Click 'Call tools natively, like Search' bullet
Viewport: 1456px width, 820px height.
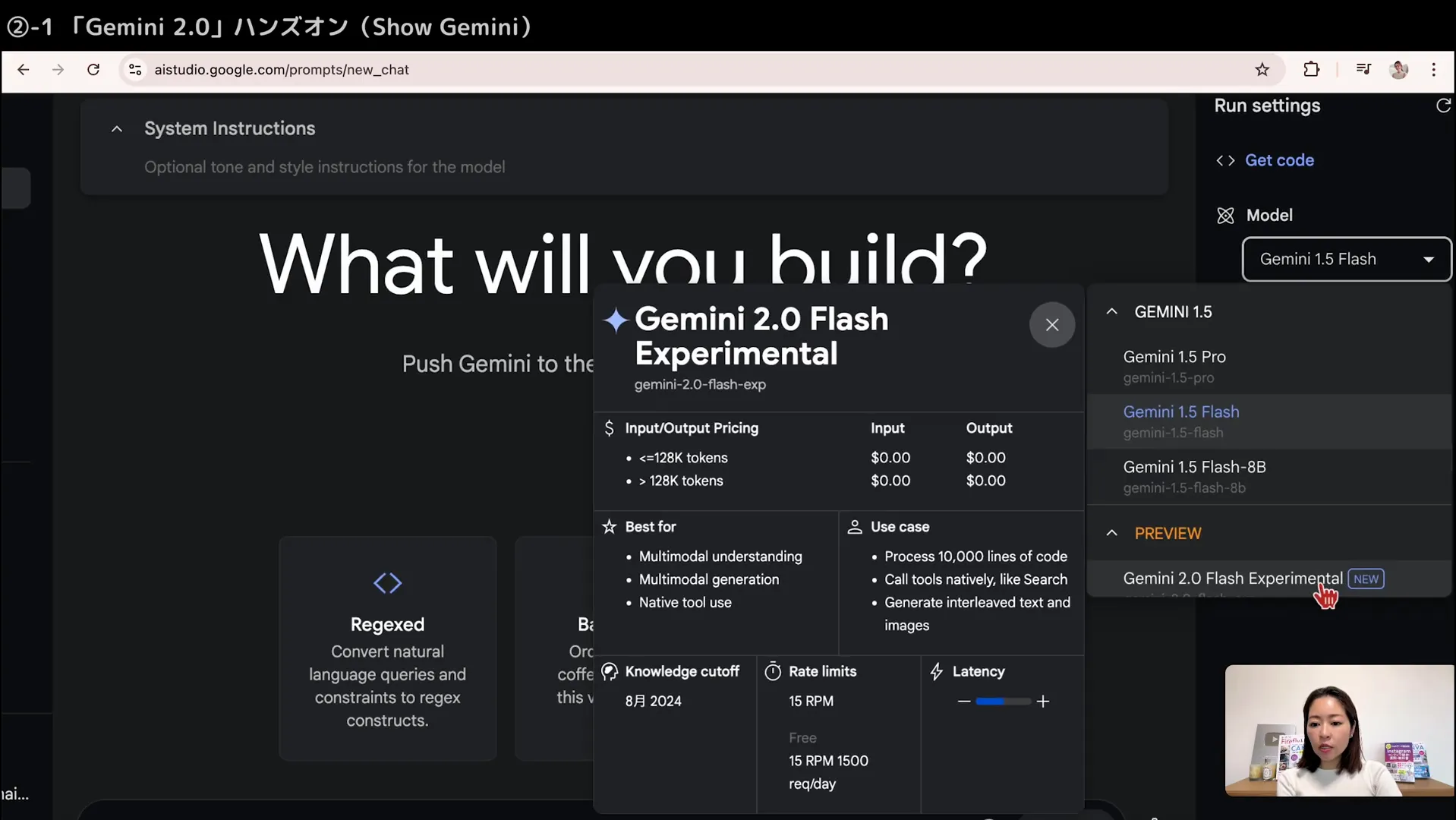(x=975, y=579)
